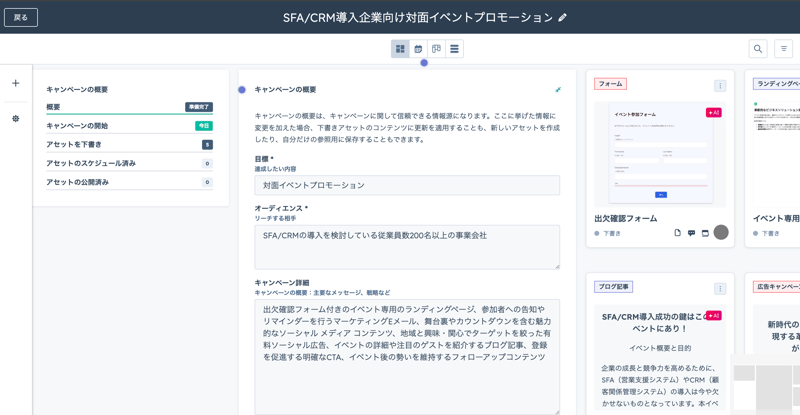Screen dimensions: 800x415
Task: Select the アセットのスケジュール済み step
Action: [x=130, y=163]
